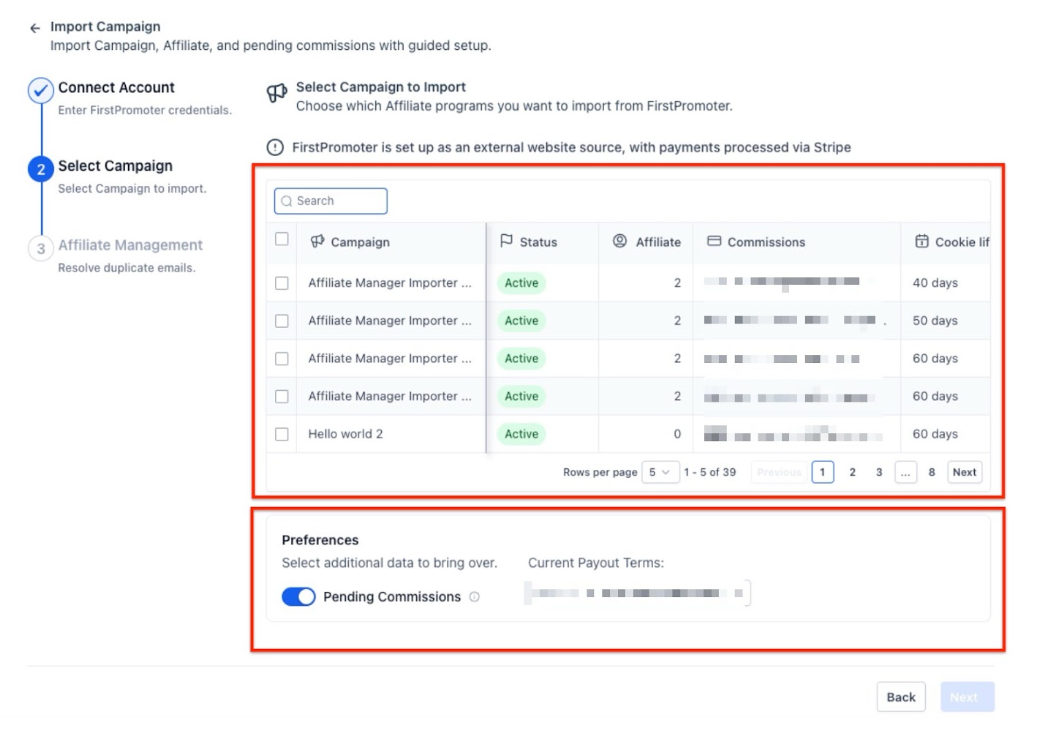Click the Connect Account completed checkmark icon
The height and width of the screenshot is (731, 1053).
point(41,90)
